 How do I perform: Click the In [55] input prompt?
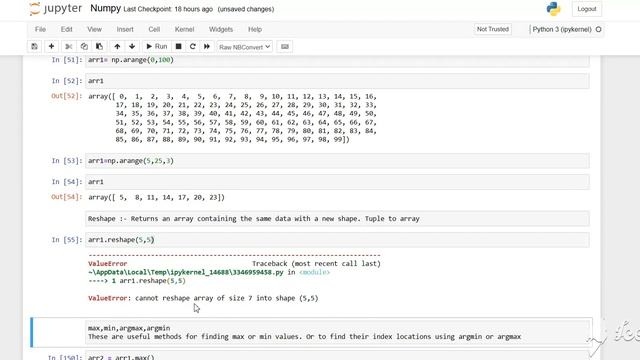coord(67,240)
